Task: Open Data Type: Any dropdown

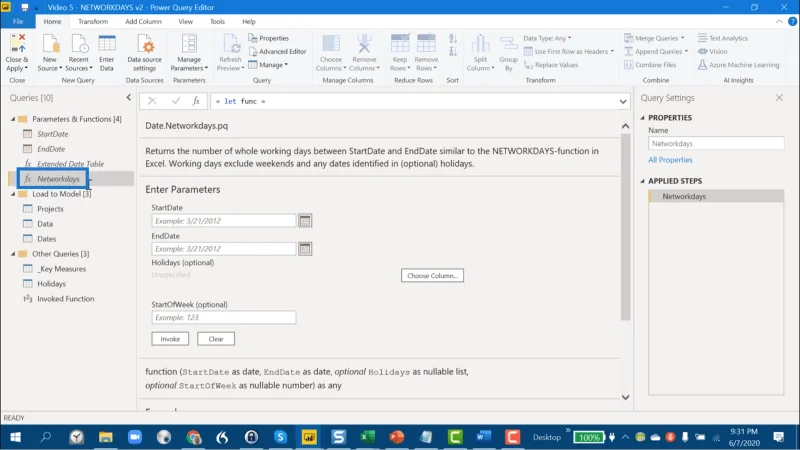Action: coord(547,38)
